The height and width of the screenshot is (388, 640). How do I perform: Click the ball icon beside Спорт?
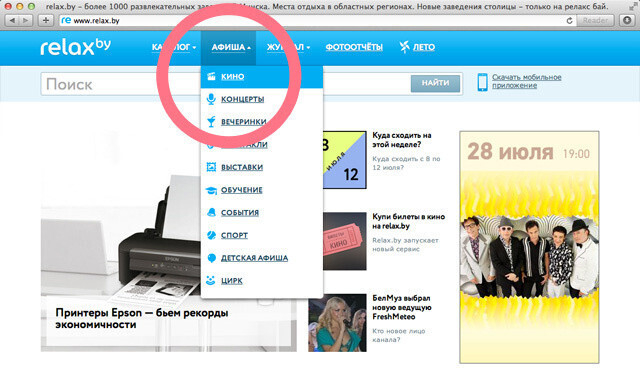(211, 235)
